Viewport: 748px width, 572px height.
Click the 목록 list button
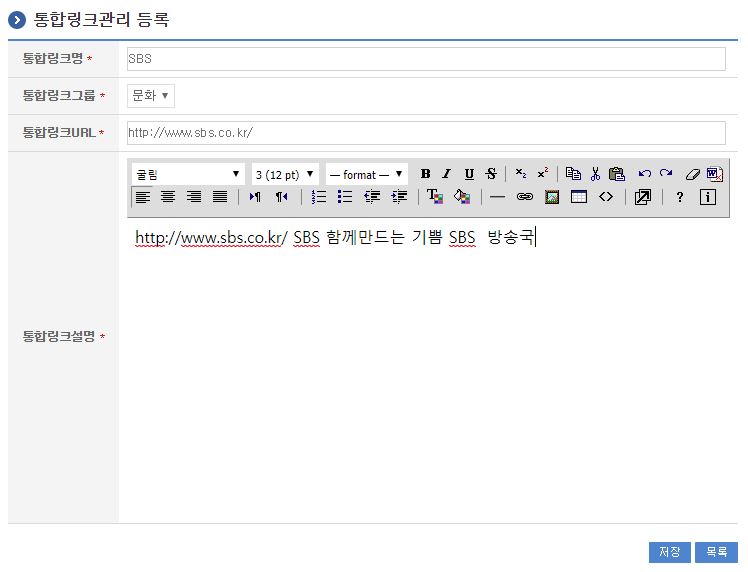[x=716, y=552]
